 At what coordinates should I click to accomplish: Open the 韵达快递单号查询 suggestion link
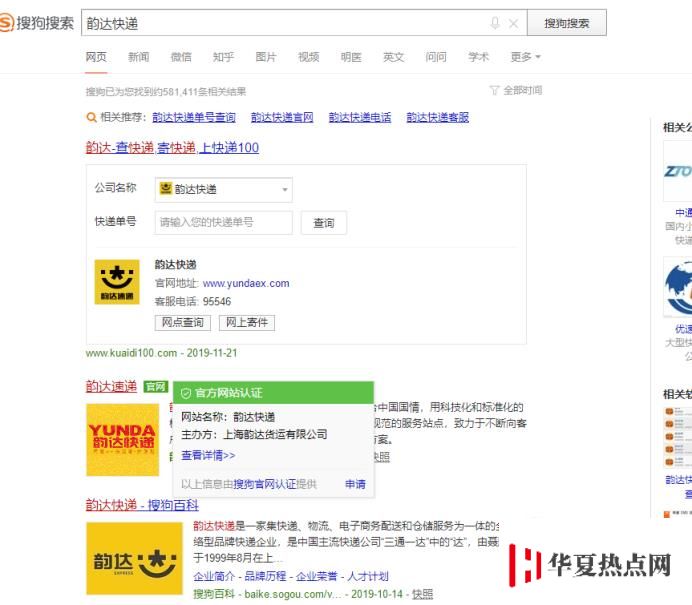tap(194, 117)
